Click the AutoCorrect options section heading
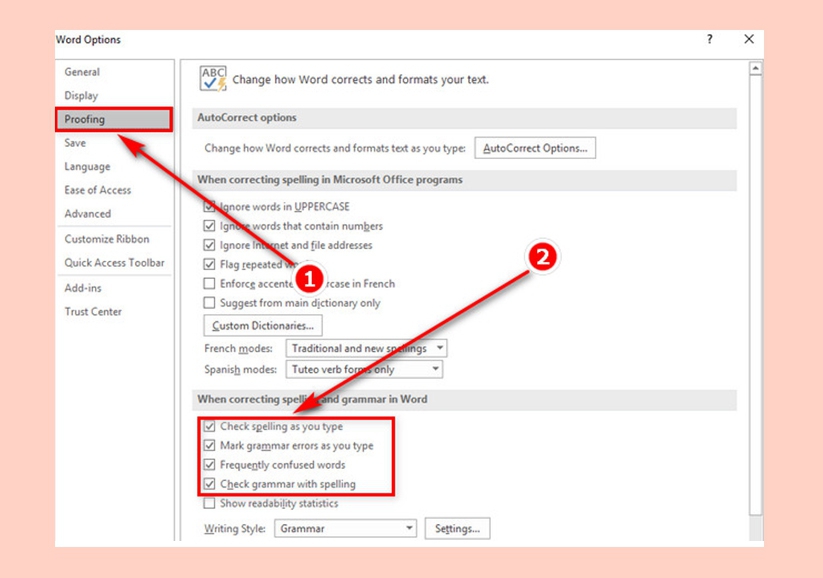The width and height of the screenshot is (823, 578). [x=247, y=118]
